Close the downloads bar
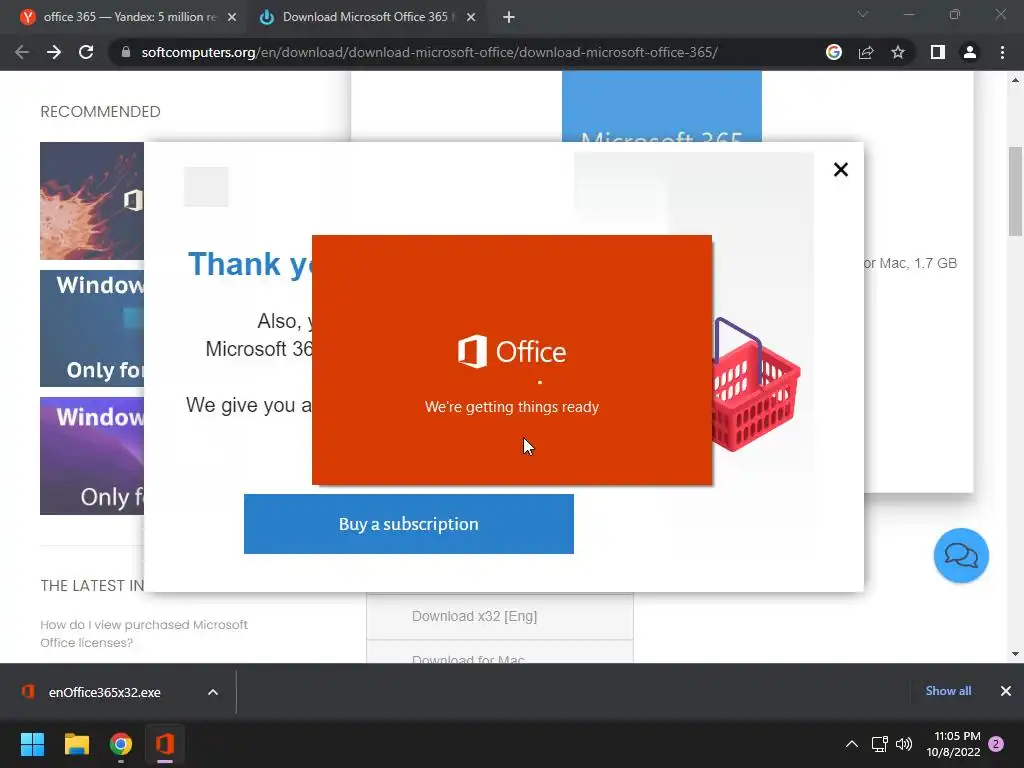The width and height of the screenshot is (1024, 768). (x=1006, y=691)
